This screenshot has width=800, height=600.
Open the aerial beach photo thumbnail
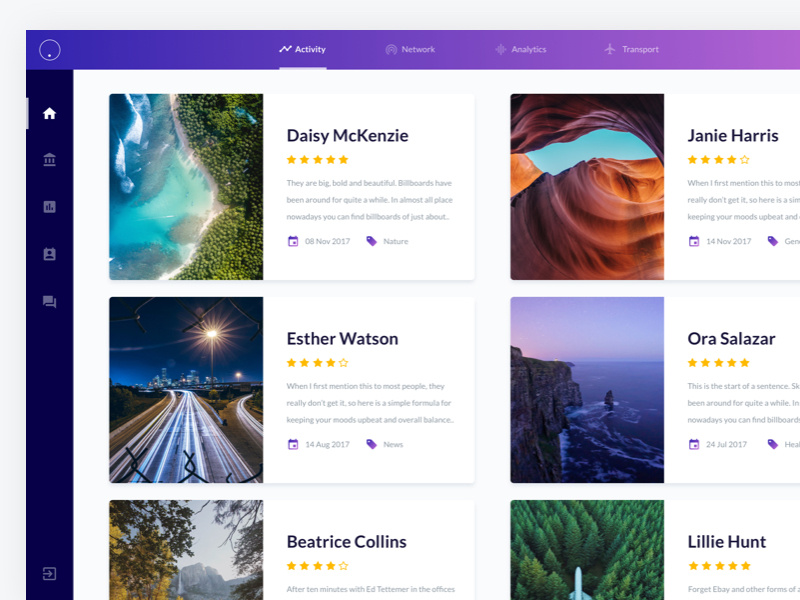click(x=186, y=187)
